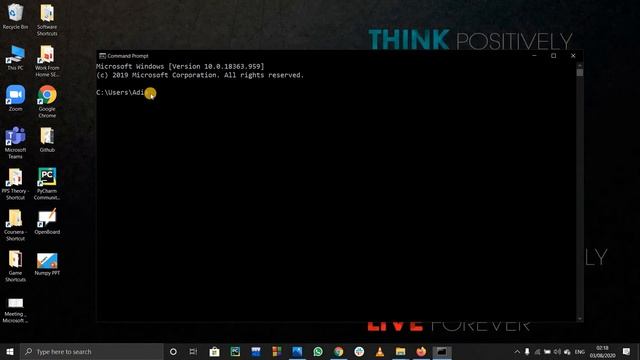The width and height of the screenshot is (640, 360).
Task: Open Microsoft Store from the taskbar
Action: pyautogui.click(x=214, y=351)
